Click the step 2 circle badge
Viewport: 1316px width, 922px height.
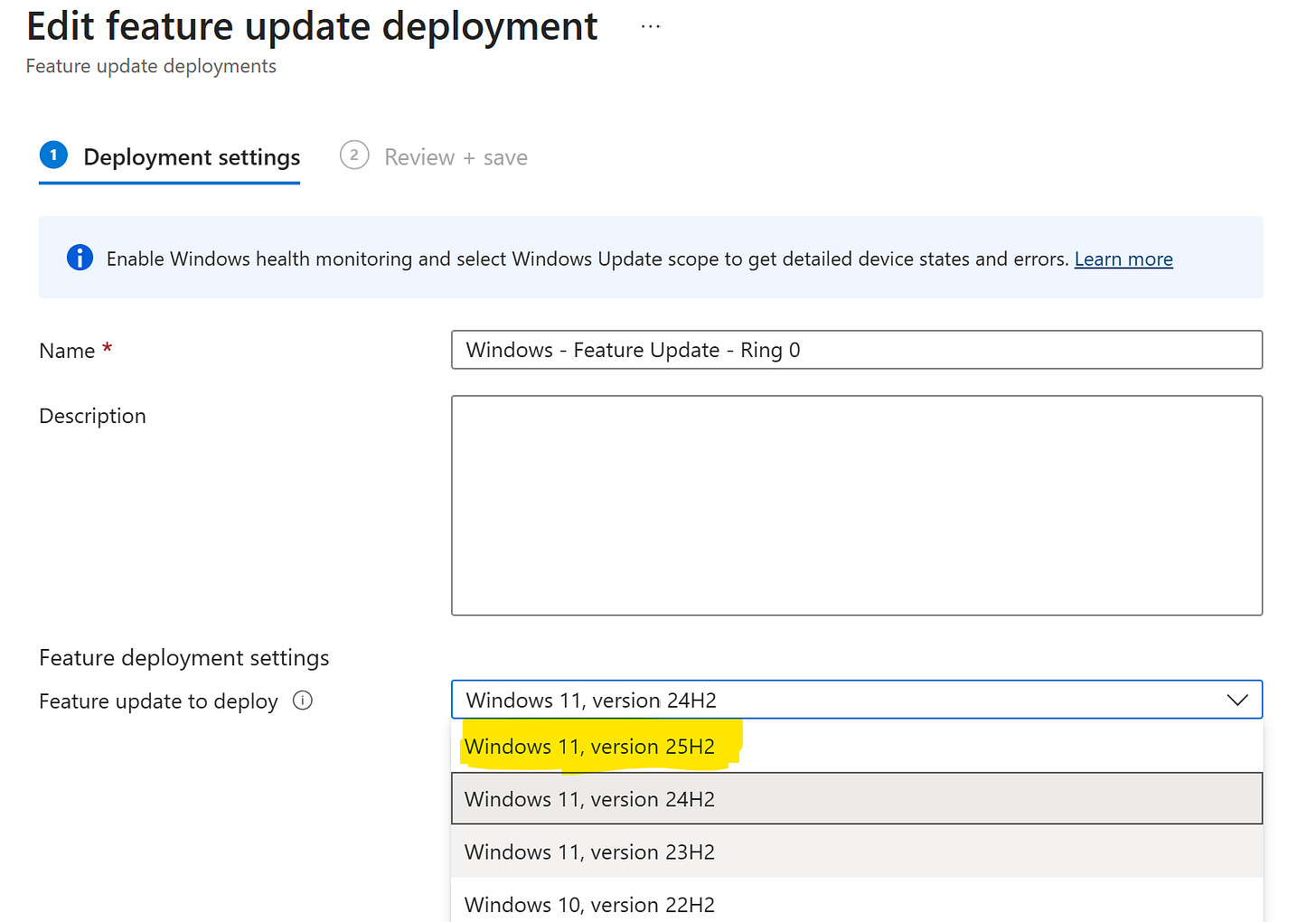click(x=354, y=155)
